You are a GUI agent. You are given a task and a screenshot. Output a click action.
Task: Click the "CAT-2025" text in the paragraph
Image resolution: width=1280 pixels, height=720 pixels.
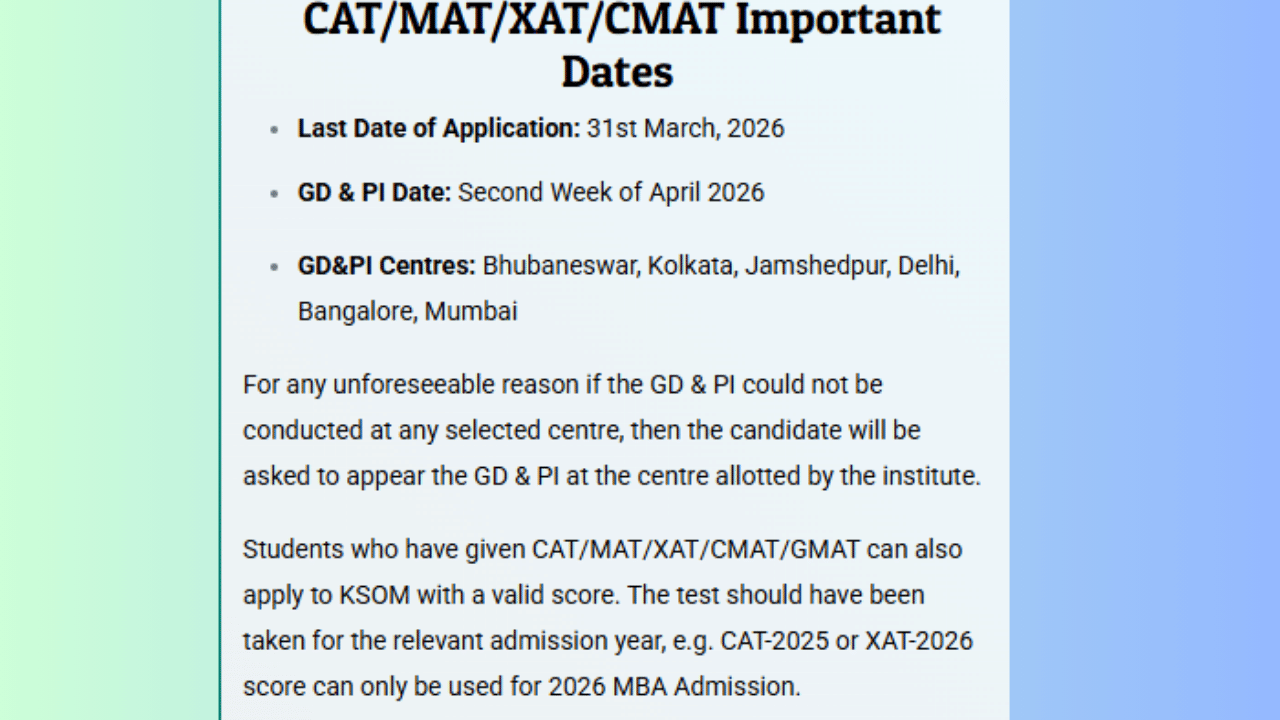pyautogui.click(x=774, y=640)
